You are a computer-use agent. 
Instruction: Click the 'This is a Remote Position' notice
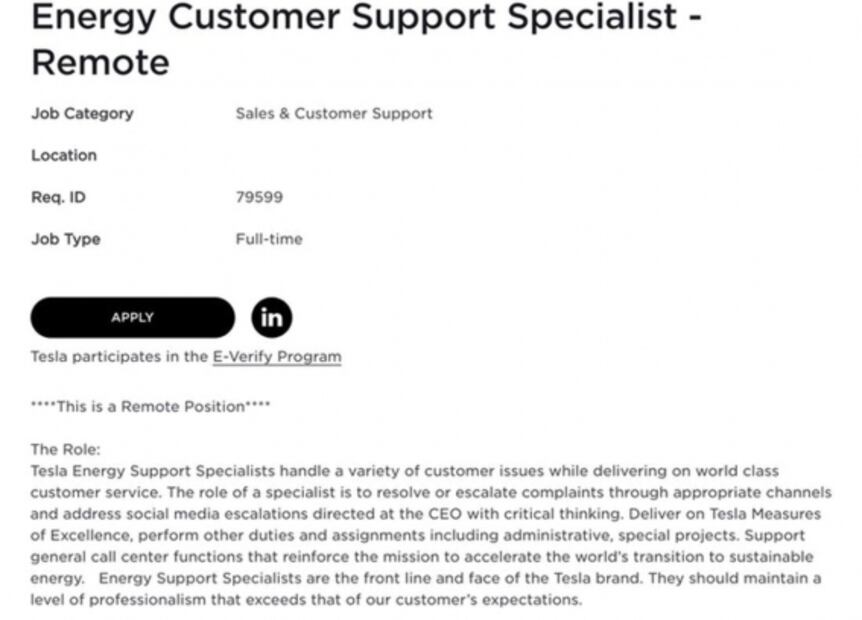coord(150,406)
